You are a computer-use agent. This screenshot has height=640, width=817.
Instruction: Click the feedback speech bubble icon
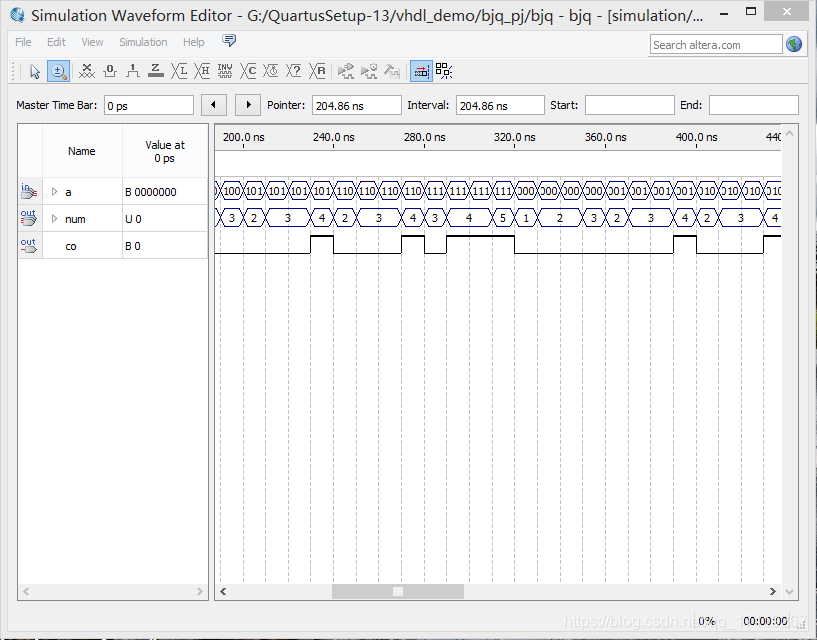coord(229,41)
